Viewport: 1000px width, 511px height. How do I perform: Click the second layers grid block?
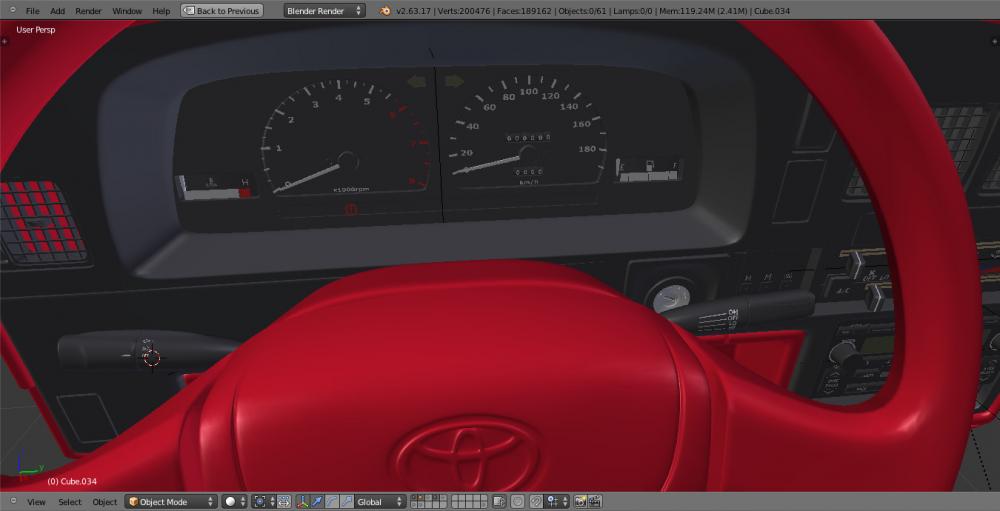click(469, 502)
